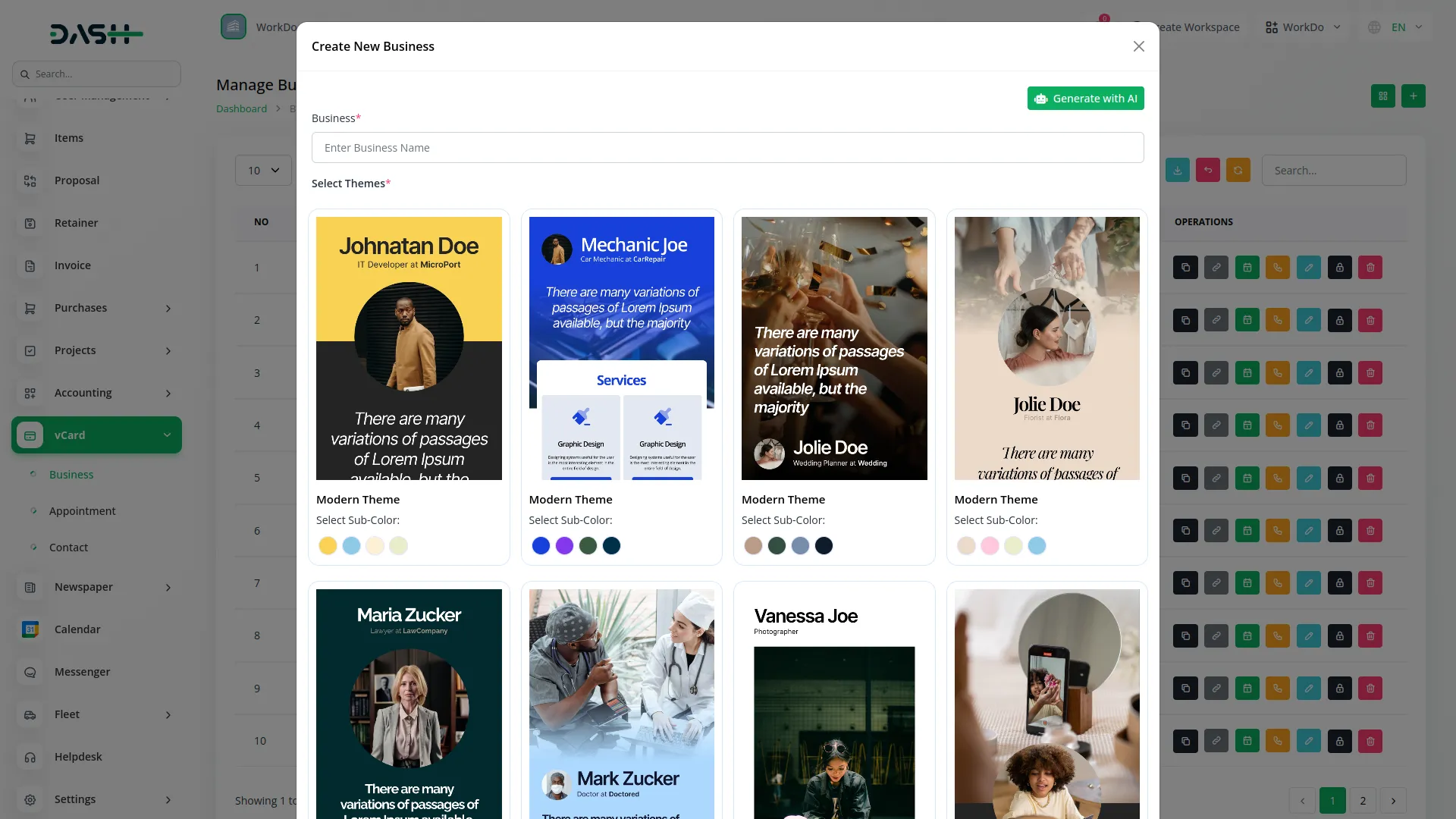Click the red delete icon in row one
The width and height of the screenshot is (1456, 819).
1370,268
